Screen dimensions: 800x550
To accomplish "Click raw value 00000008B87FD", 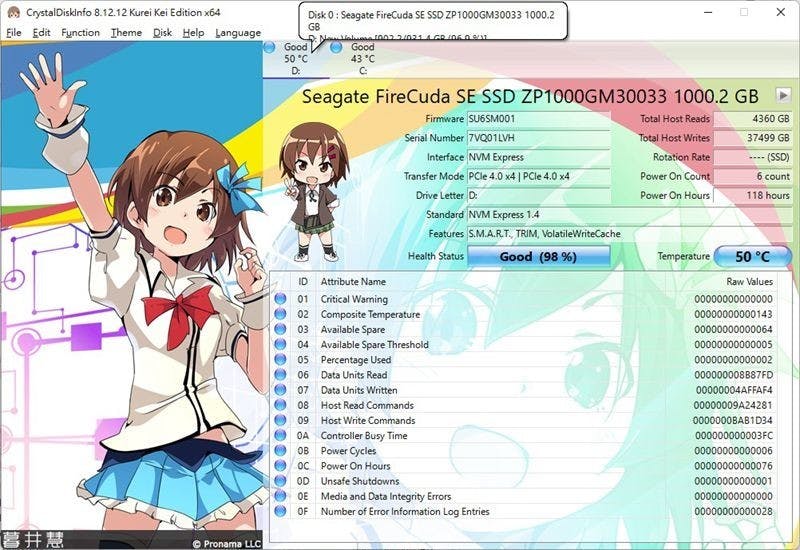I will coord(734,375).
